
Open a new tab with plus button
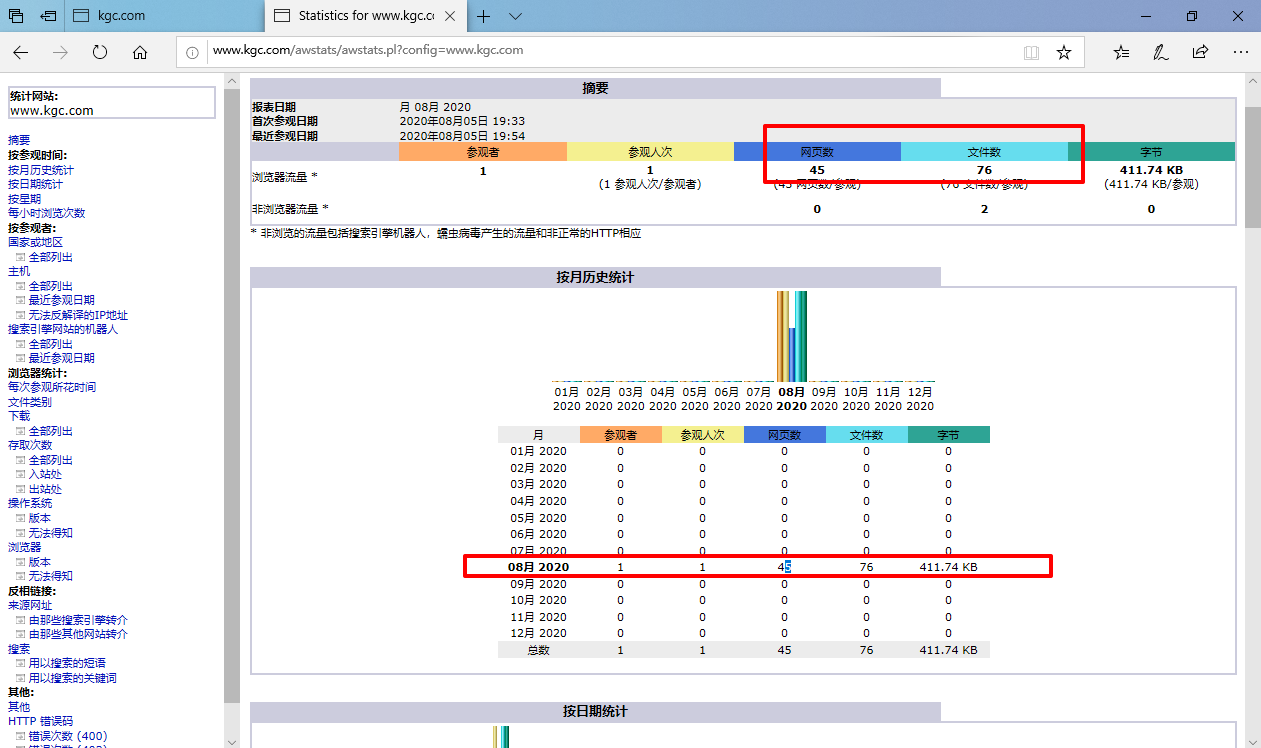coord(484,16)
